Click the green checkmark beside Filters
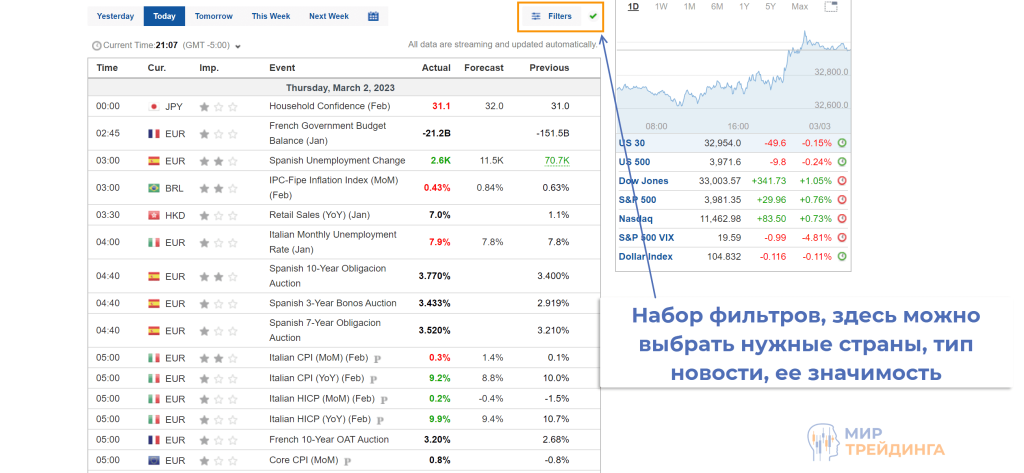The height and width of the screenshot is (473, 1024). (593, 16)
